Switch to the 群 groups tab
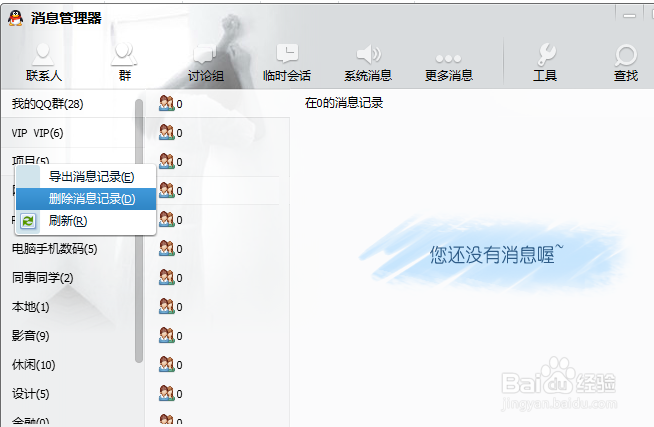Image resolution: width=654 pixels, height=427 pixels. click(124, 63)
